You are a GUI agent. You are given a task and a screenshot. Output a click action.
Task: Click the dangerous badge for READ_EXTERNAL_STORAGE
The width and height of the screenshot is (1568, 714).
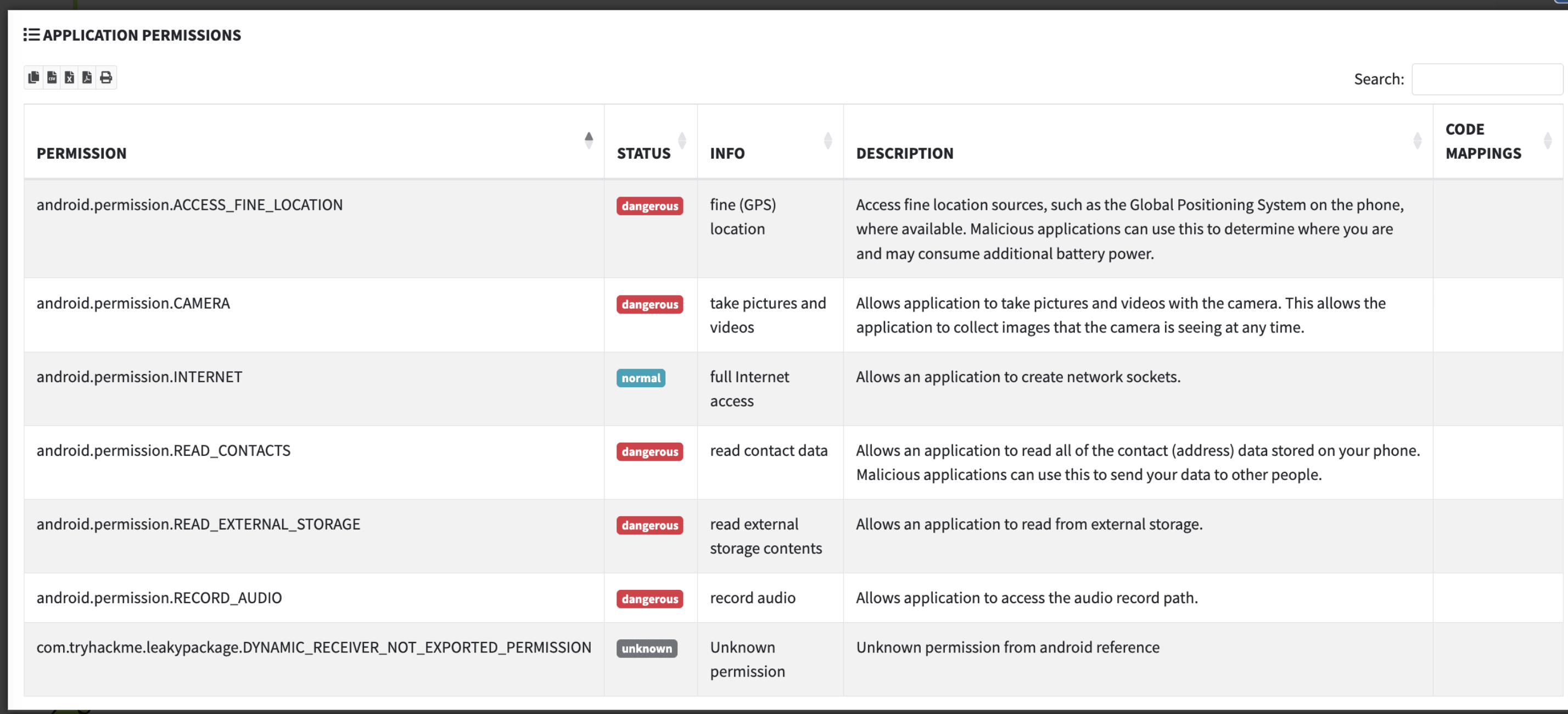(x=649, y=525)
